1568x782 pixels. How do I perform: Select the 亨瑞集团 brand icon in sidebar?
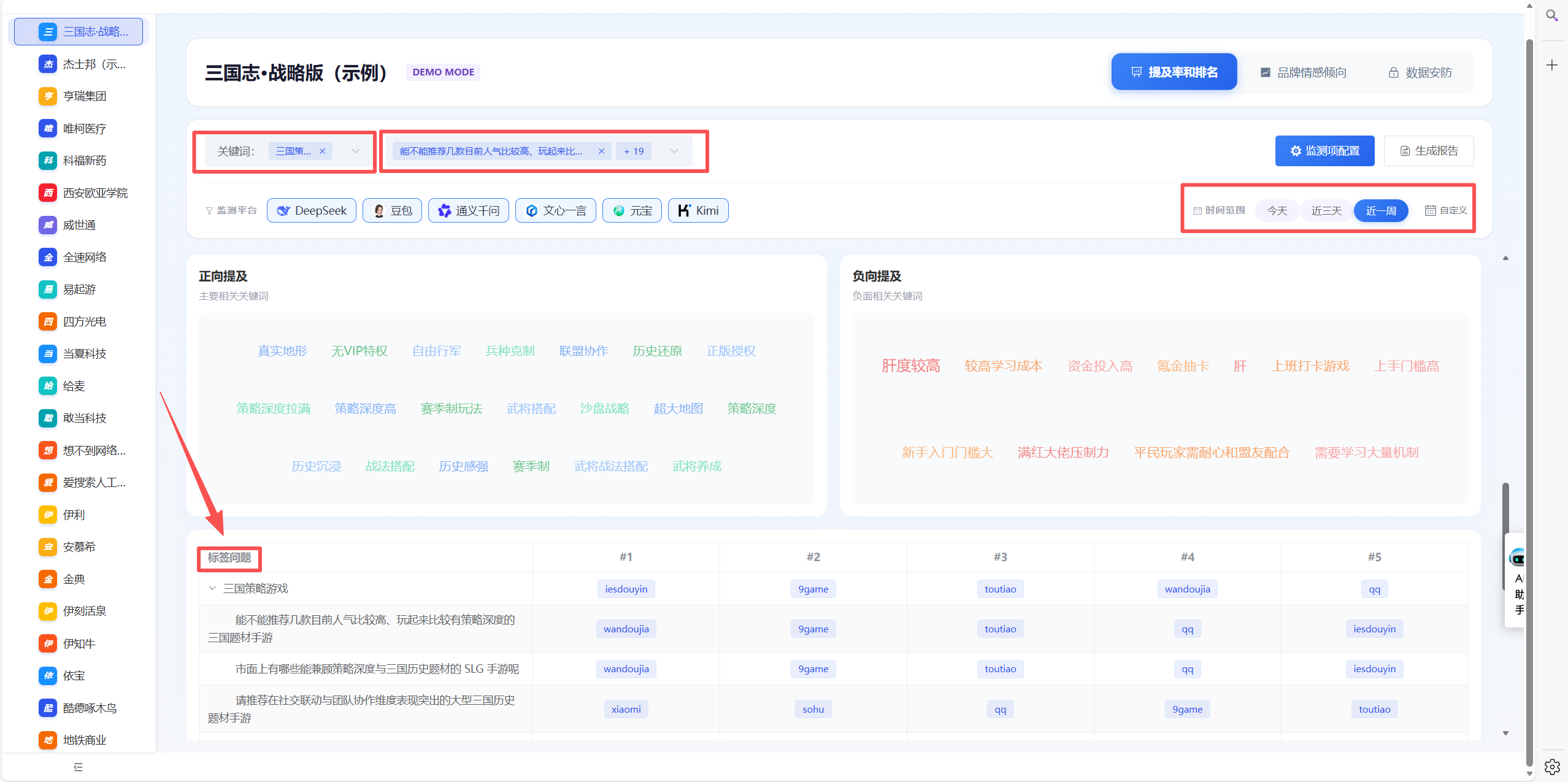coord(48,96)
